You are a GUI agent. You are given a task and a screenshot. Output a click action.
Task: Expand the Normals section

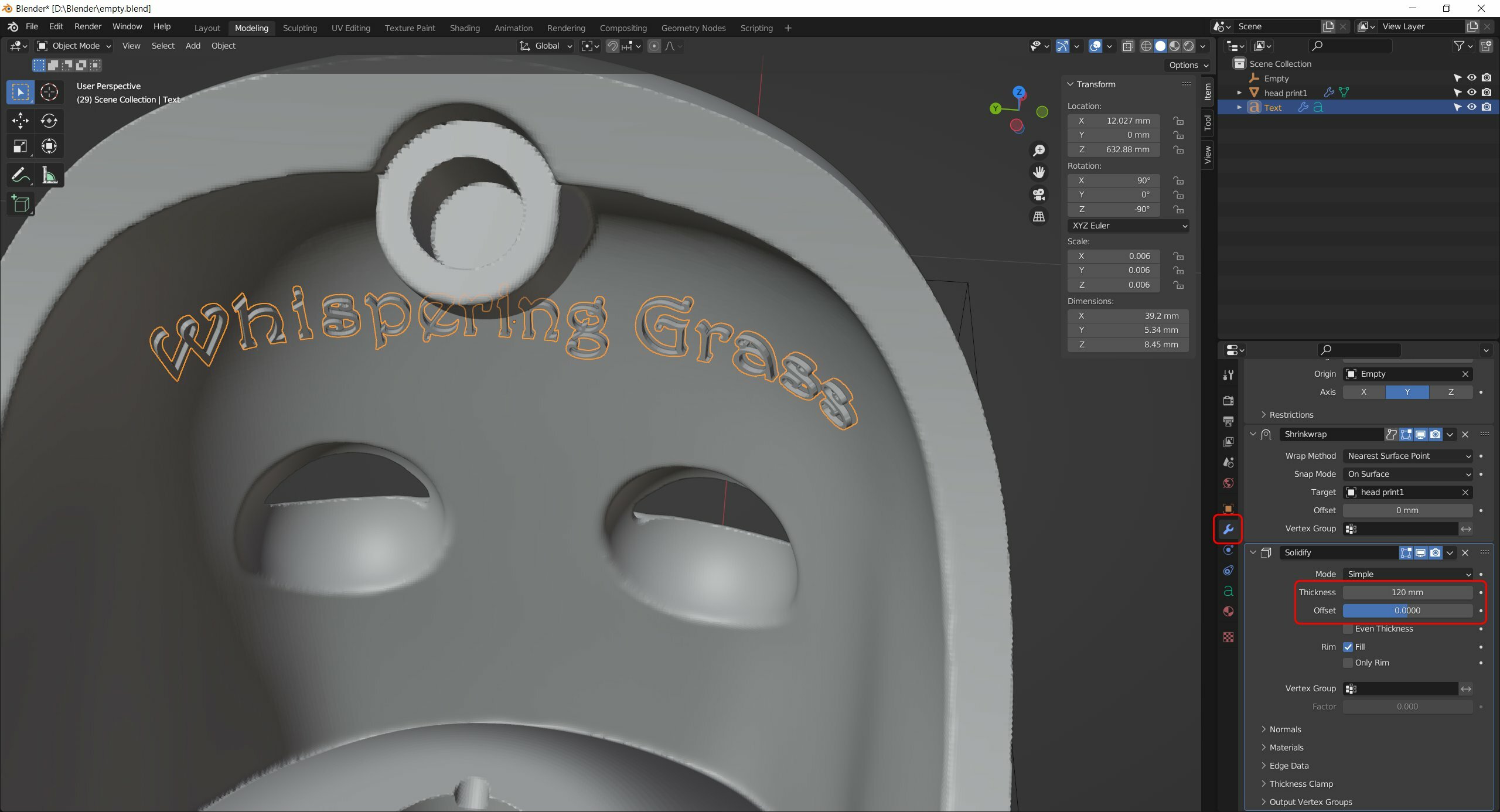1285,729
